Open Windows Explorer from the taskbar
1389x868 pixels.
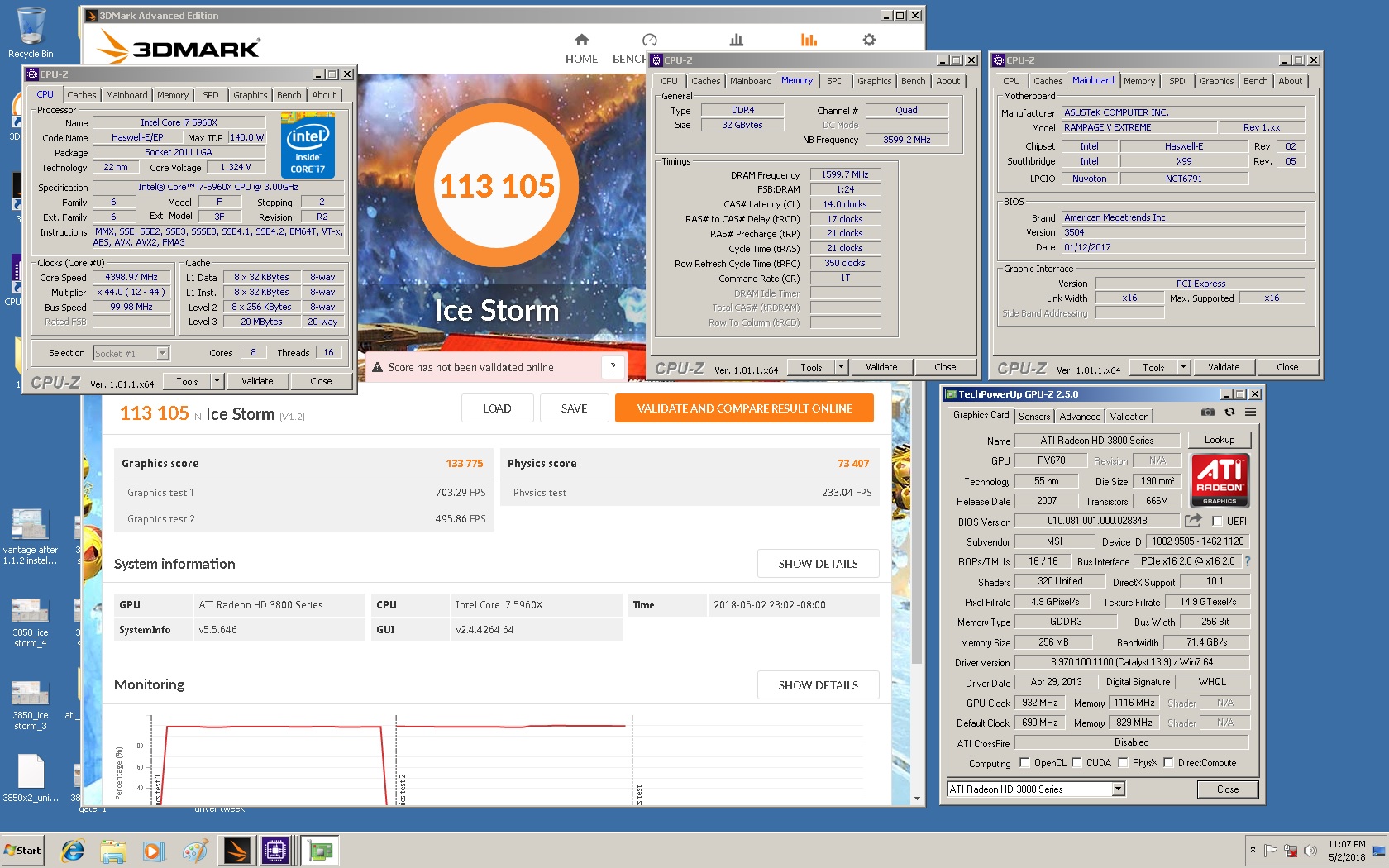tap(113, 851)
